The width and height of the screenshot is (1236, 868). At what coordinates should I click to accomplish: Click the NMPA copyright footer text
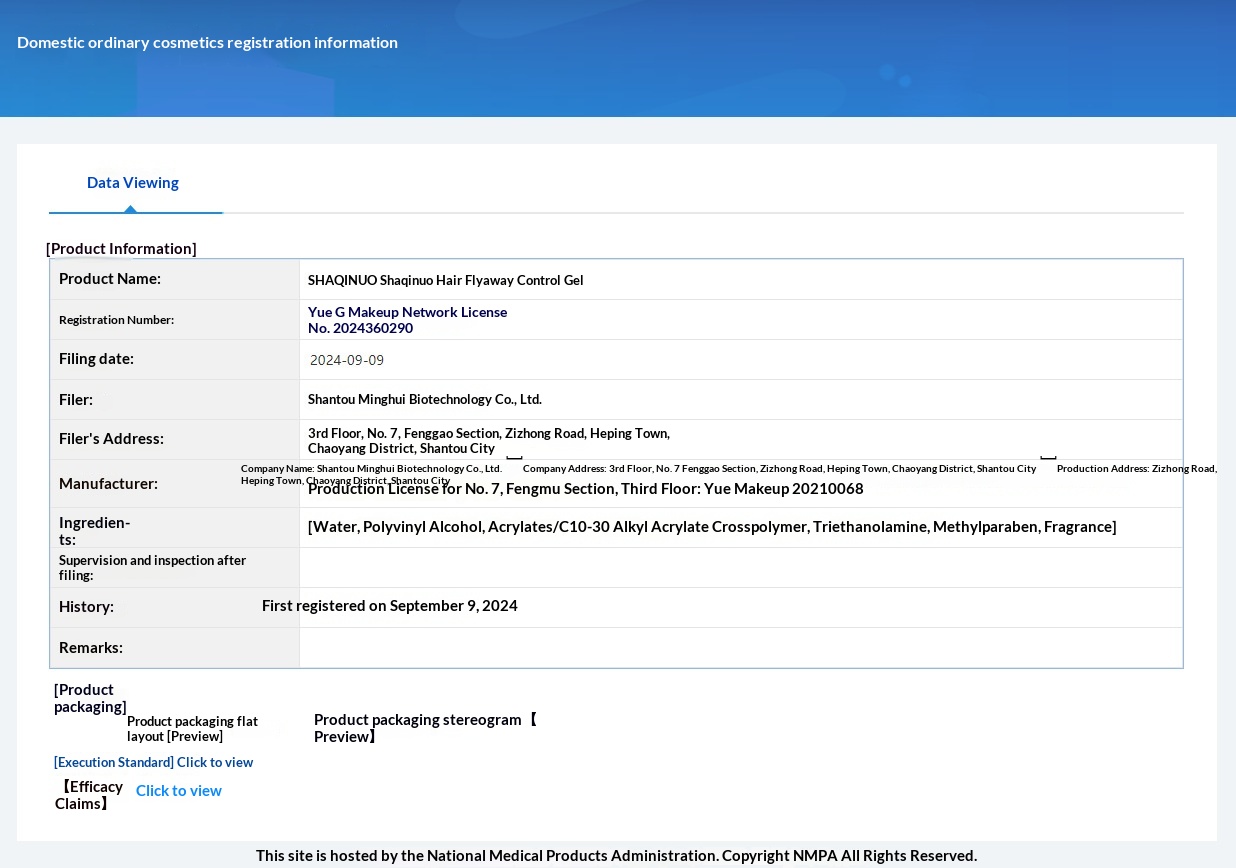coord(616,856)
